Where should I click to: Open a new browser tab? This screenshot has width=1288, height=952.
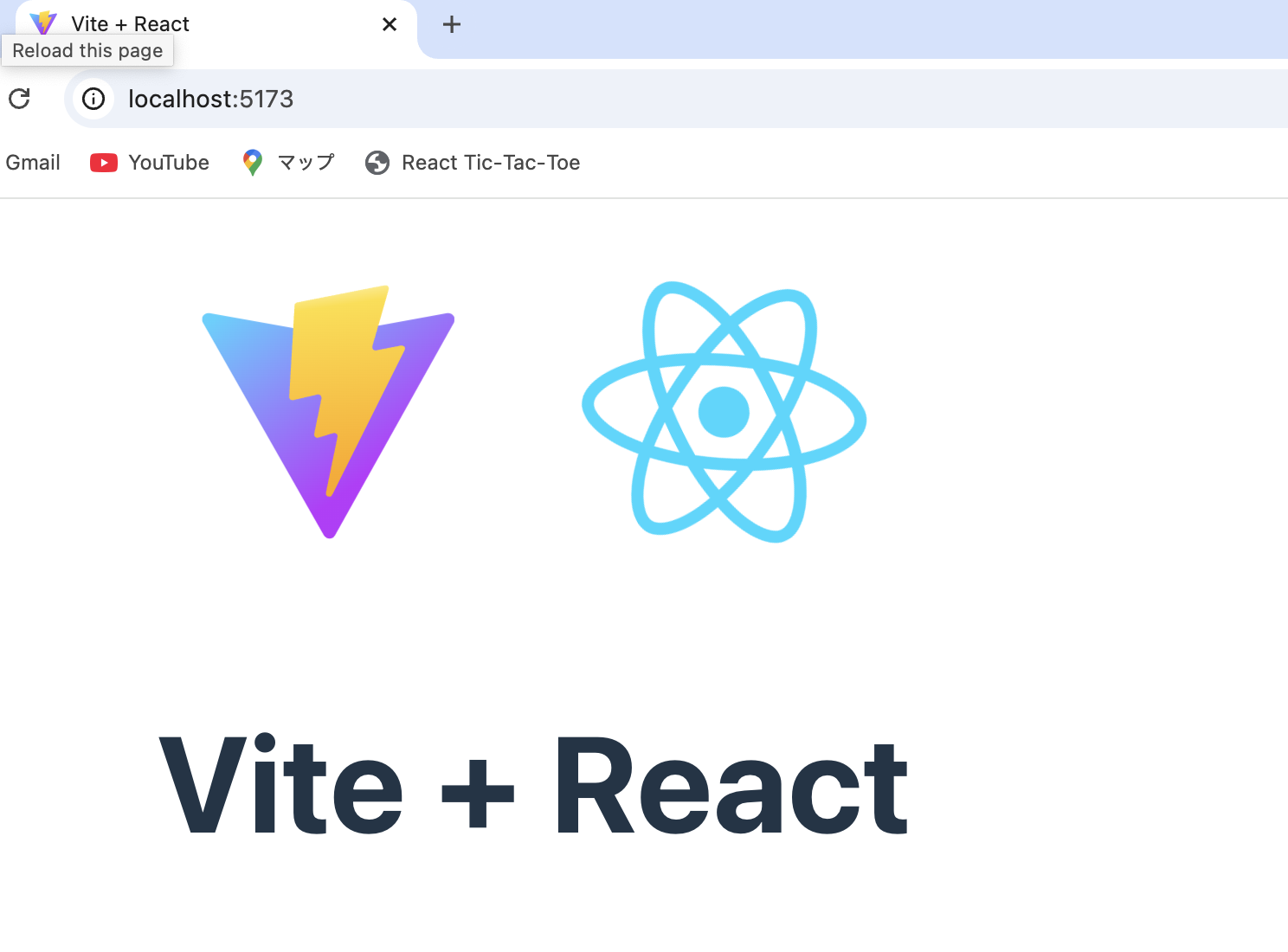point(451,24)
